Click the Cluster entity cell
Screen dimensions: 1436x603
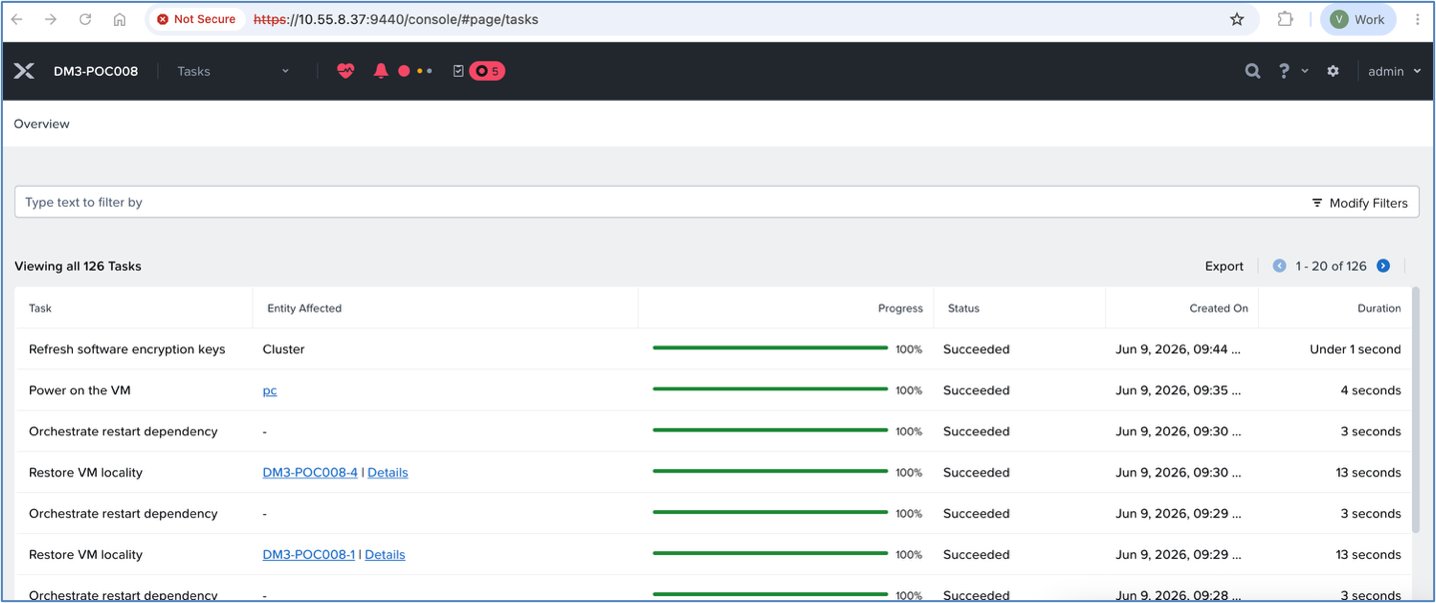coord(284,349)
